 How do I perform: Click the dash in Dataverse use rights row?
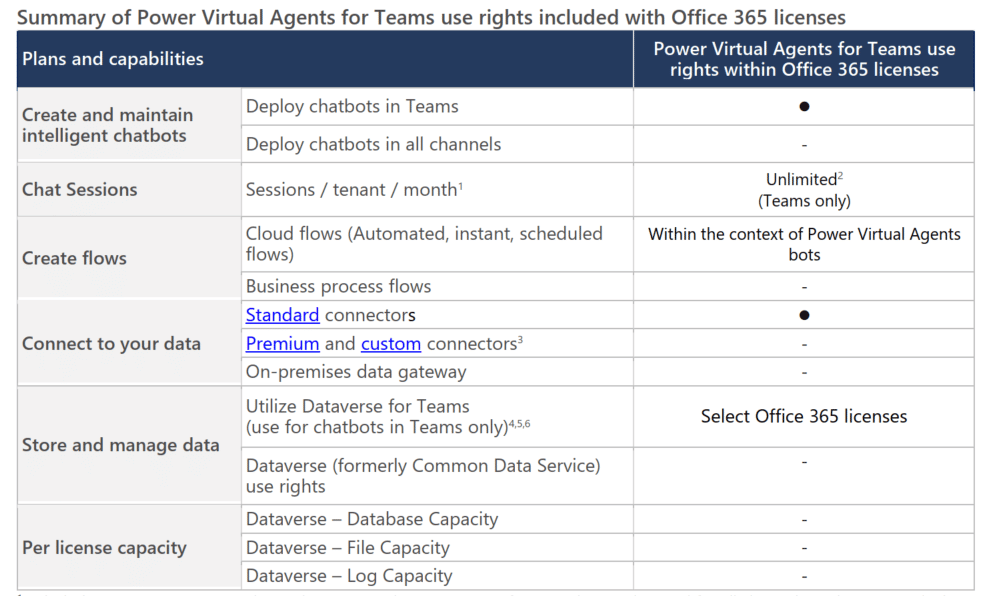click(804, 463)
